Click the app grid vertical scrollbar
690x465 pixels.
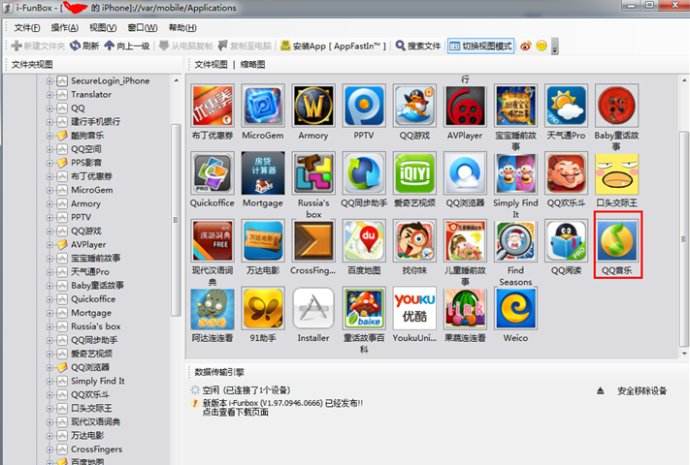point(684,238)
